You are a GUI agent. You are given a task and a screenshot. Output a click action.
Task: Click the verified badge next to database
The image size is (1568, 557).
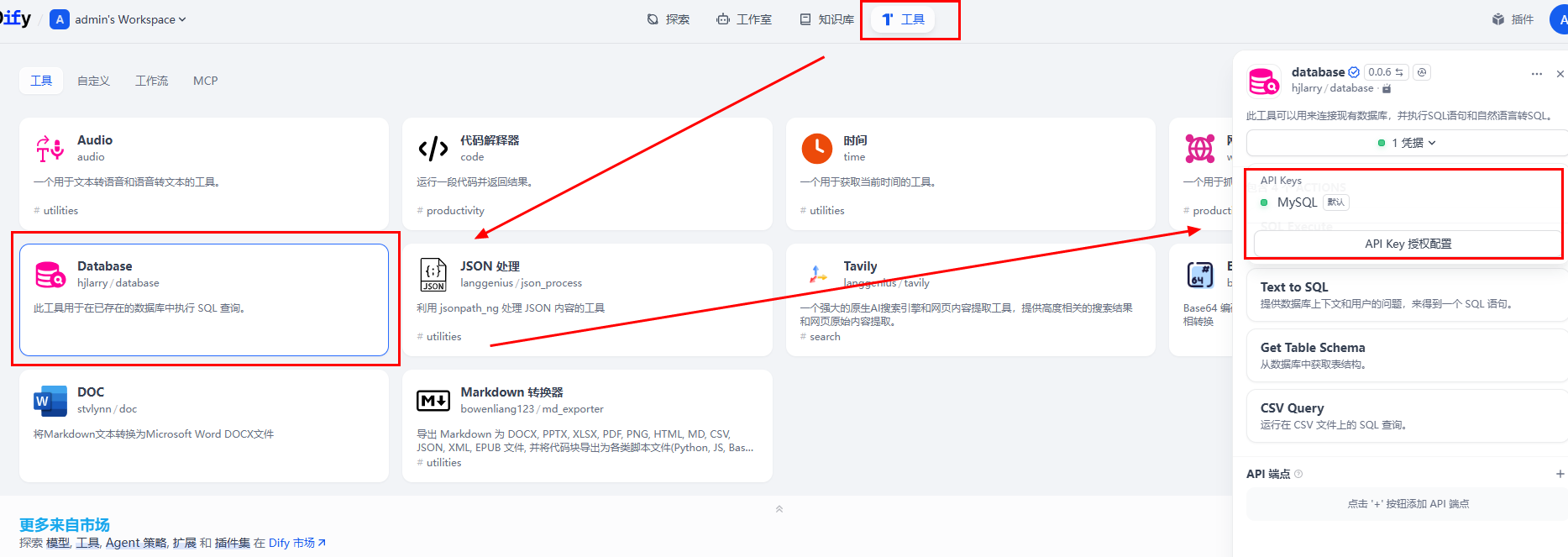point(1354,72)
